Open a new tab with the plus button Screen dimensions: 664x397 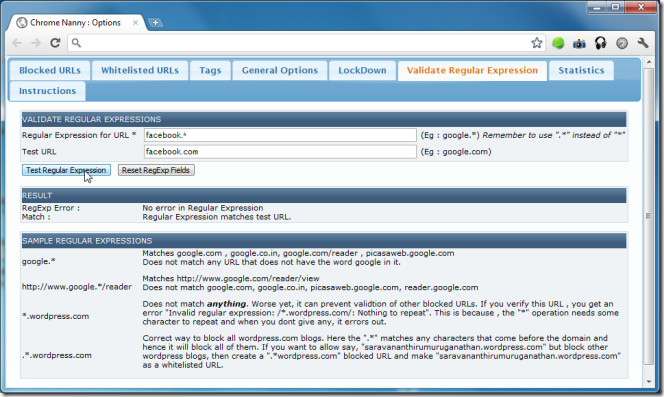coord(155,22)
